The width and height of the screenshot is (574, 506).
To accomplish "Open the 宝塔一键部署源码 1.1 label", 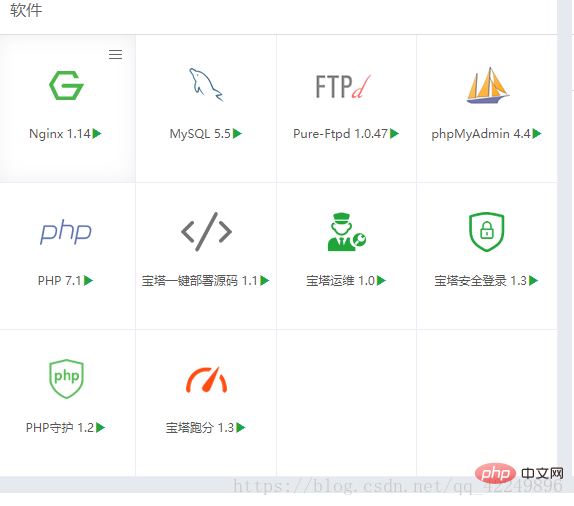I will pos(200,281).
